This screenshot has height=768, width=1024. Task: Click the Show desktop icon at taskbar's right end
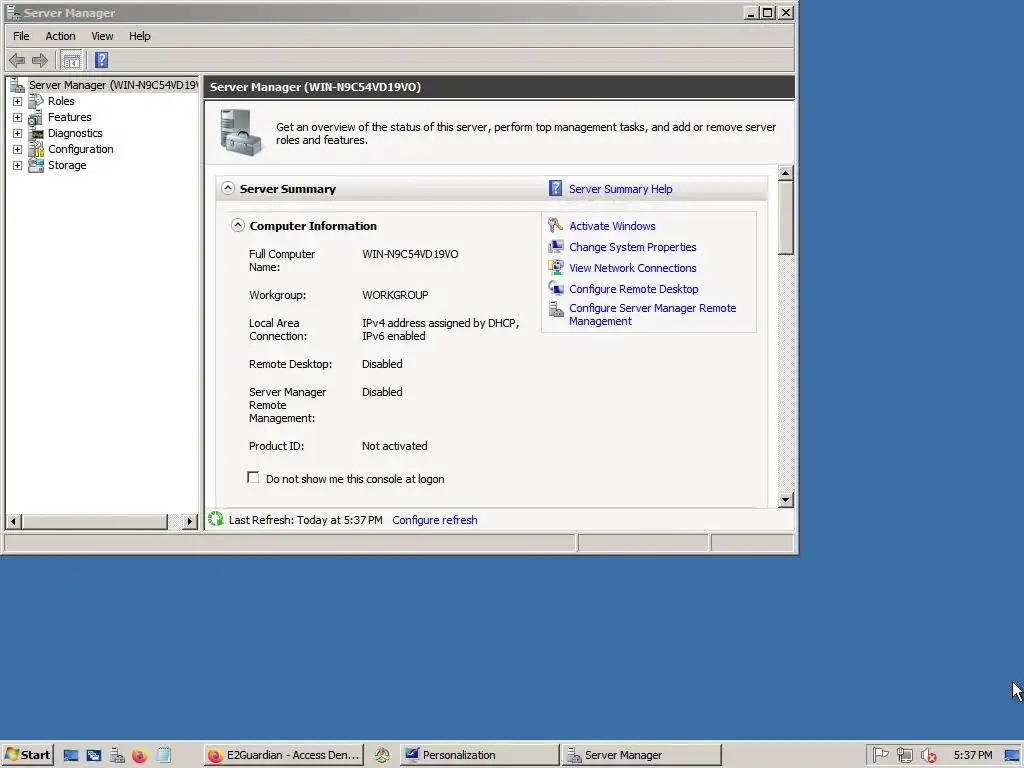tap(1012, 756)
